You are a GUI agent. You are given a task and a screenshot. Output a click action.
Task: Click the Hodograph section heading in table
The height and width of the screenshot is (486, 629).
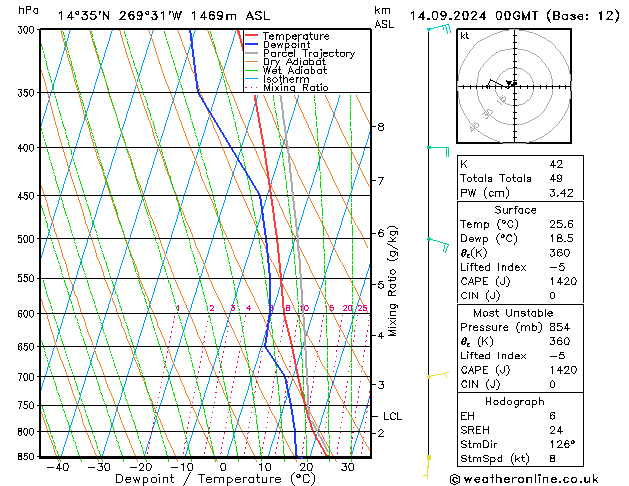515,402
